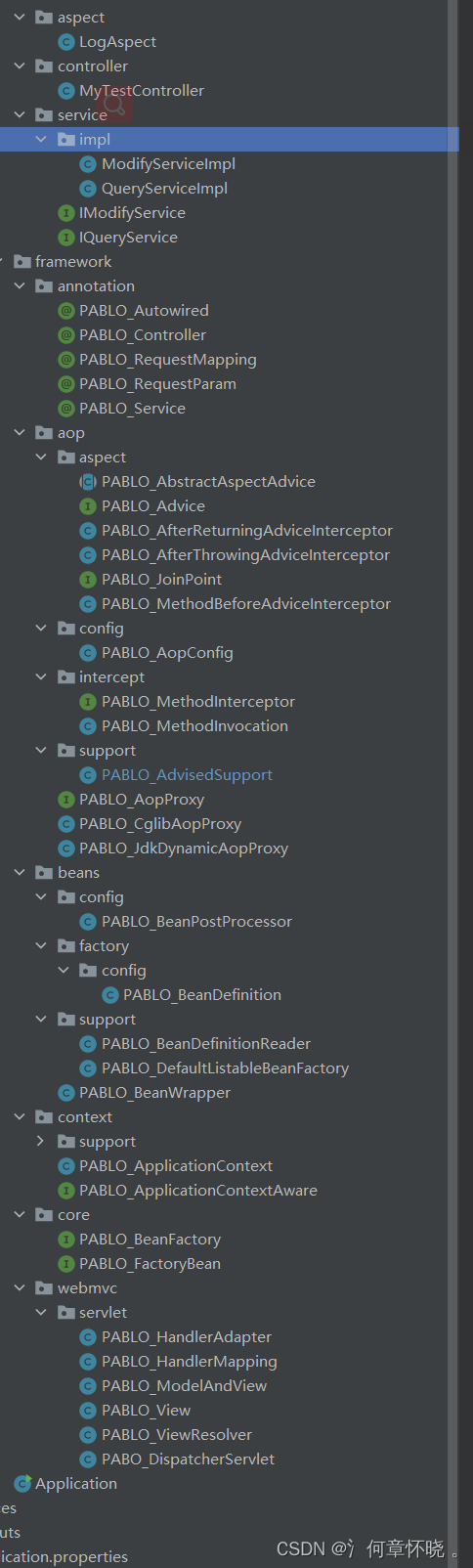Collapse the service package
Image resolution: width=473 pixels, height=1568 pixels.
pos(20,115)
